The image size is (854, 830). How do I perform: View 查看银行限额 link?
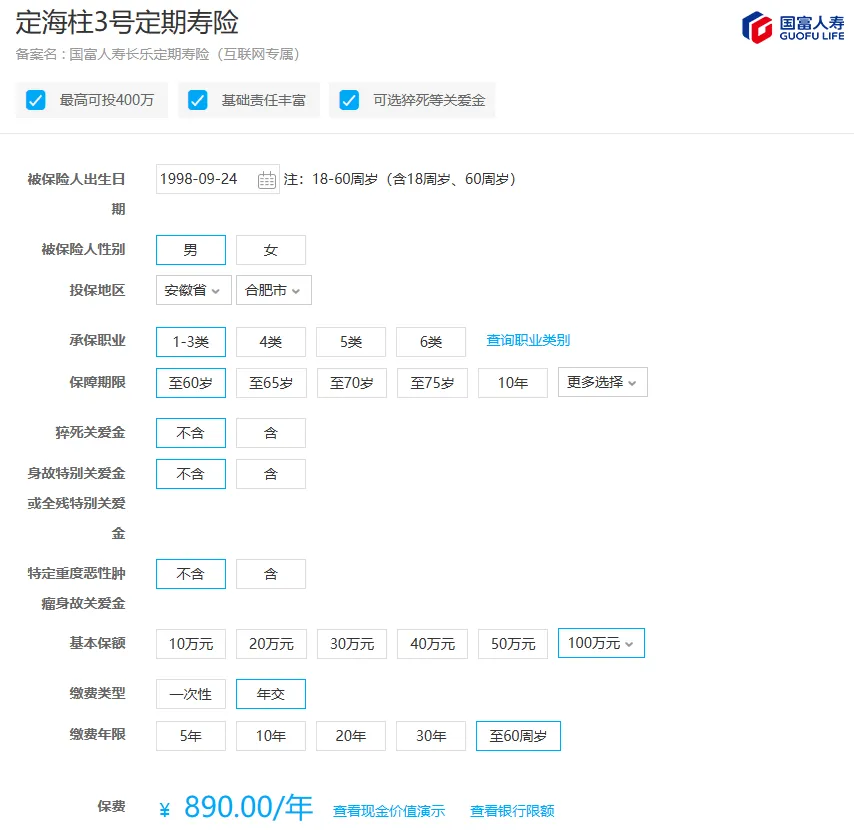point(512,811)
